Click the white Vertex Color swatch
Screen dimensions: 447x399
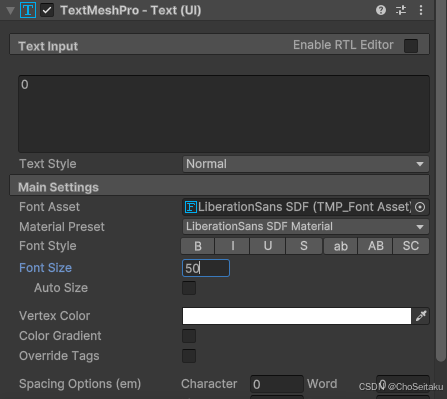tap(297, 316)
